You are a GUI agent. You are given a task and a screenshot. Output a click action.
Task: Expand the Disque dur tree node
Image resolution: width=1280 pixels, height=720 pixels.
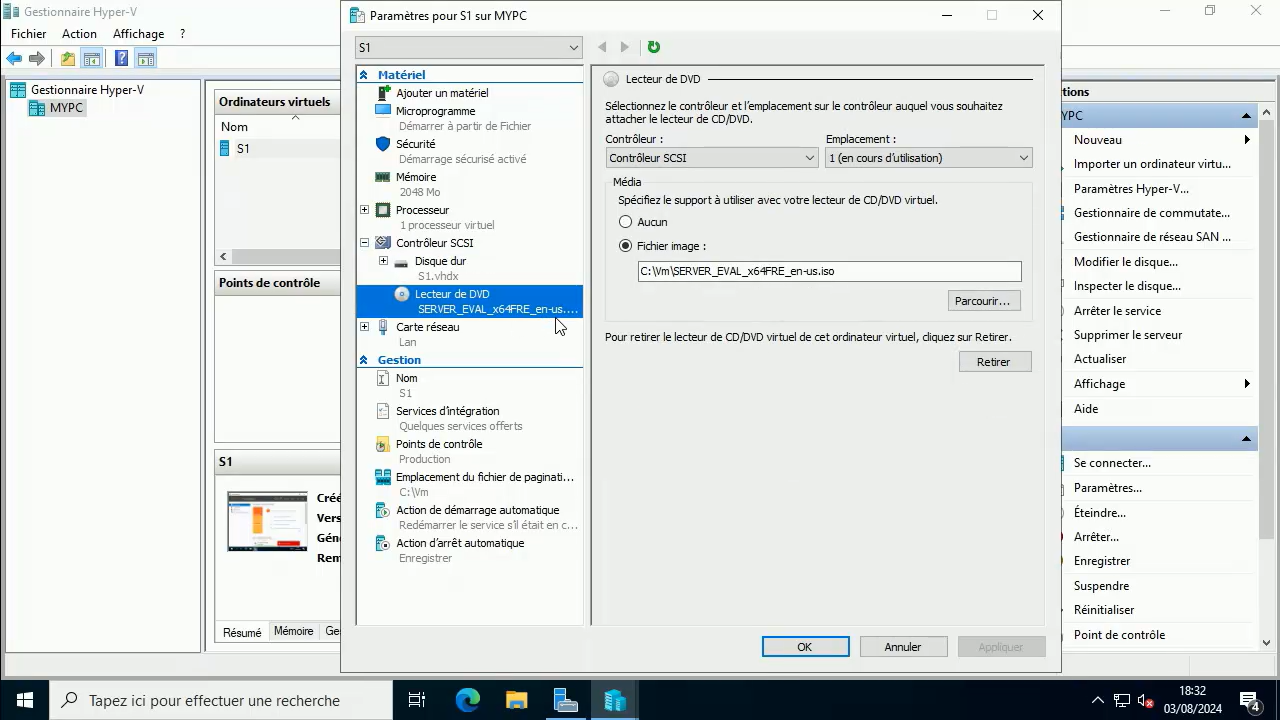384,261
